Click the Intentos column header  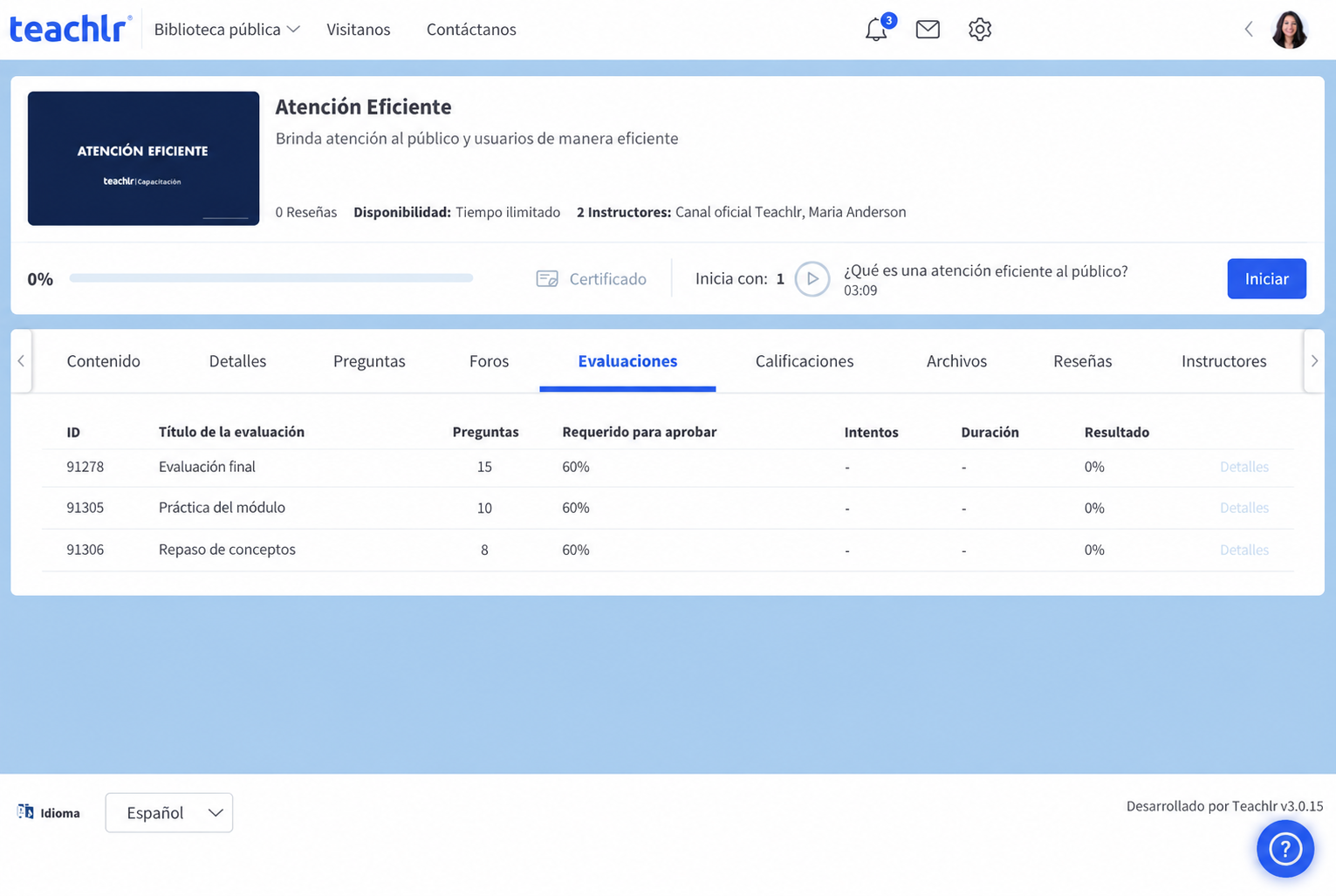871,433
